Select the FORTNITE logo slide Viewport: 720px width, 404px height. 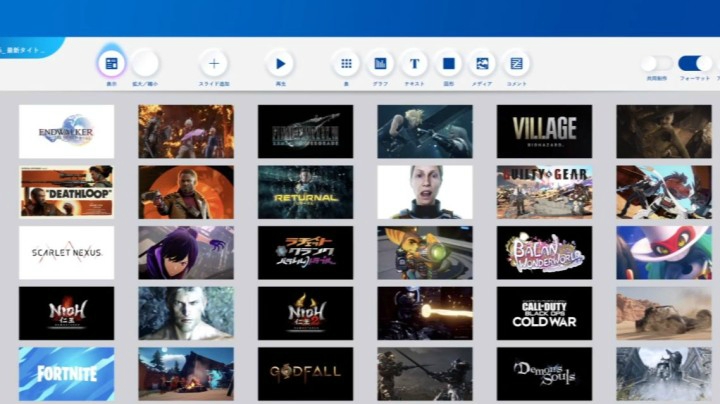67,374
